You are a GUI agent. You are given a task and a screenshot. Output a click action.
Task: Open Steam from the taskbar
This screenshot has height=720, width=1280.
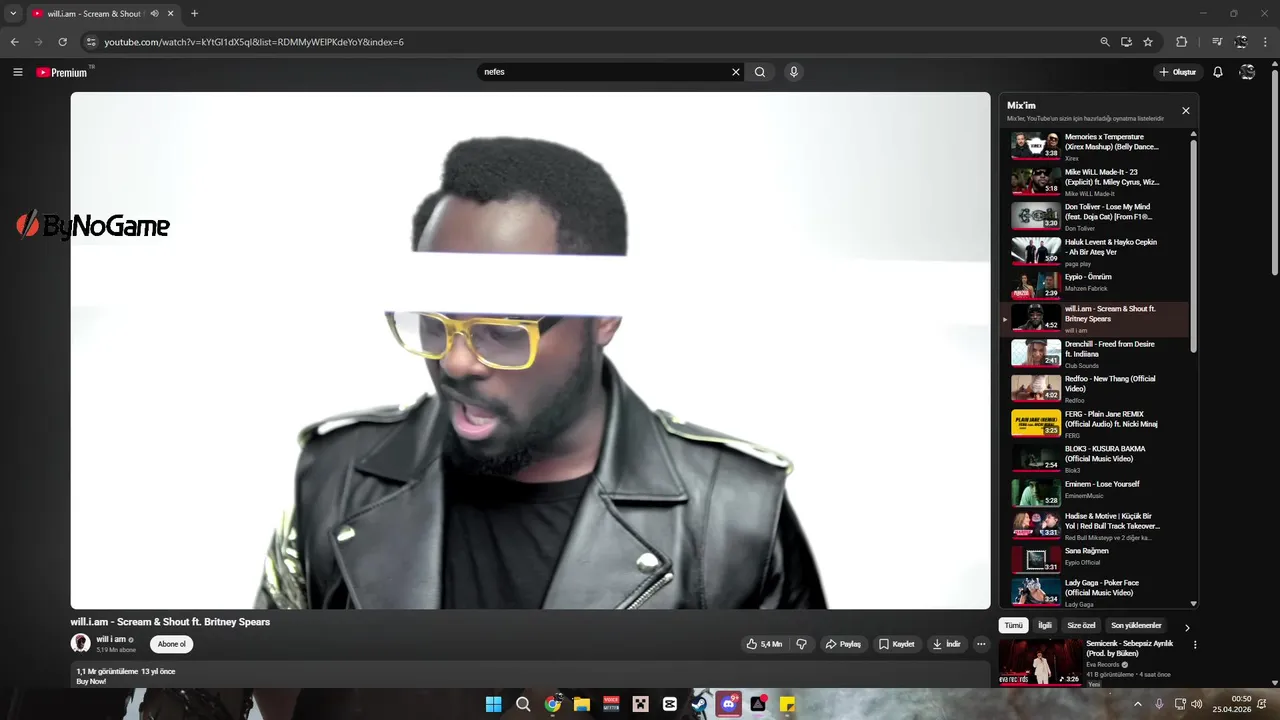[x=699, y=704]
